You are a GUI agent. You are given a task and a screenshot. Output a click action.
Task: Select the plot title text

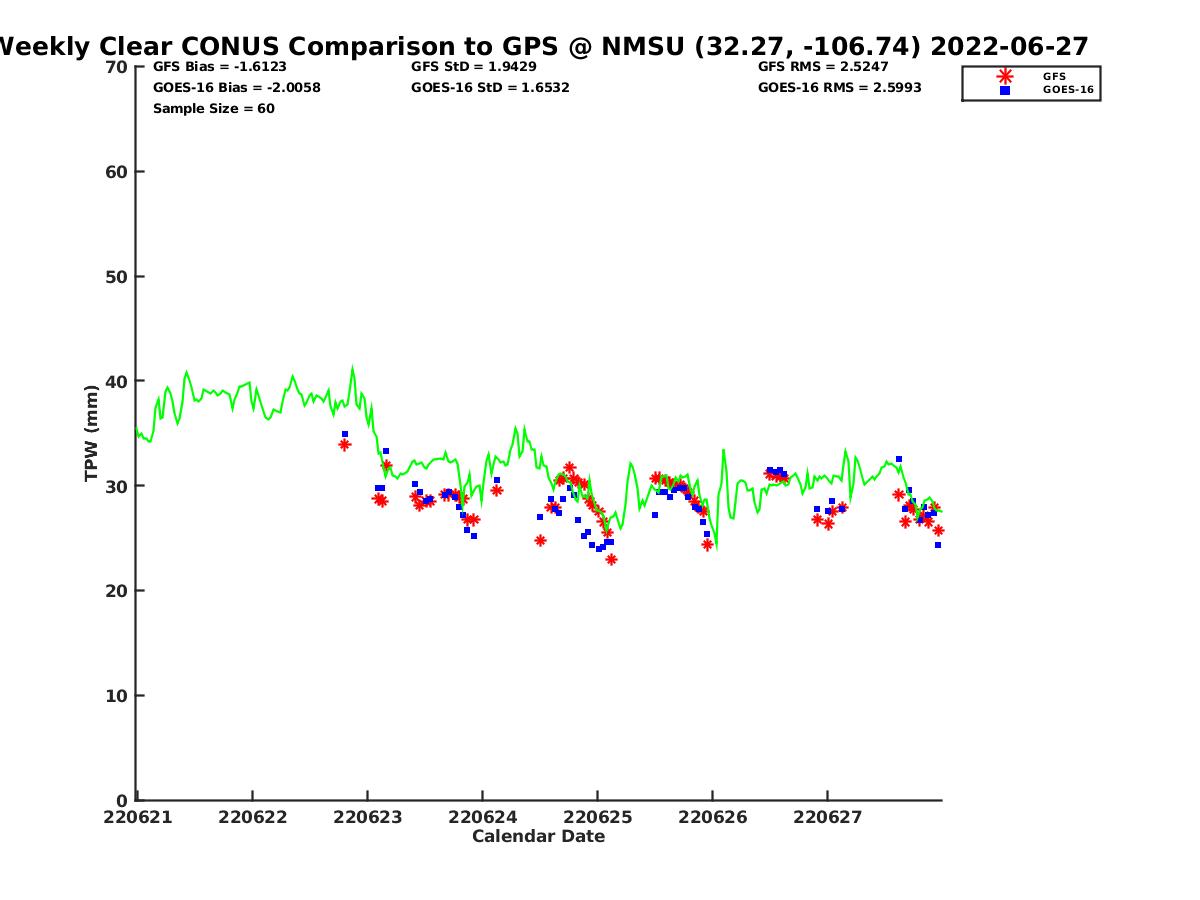pyautogui.click(x=543, y=46)
